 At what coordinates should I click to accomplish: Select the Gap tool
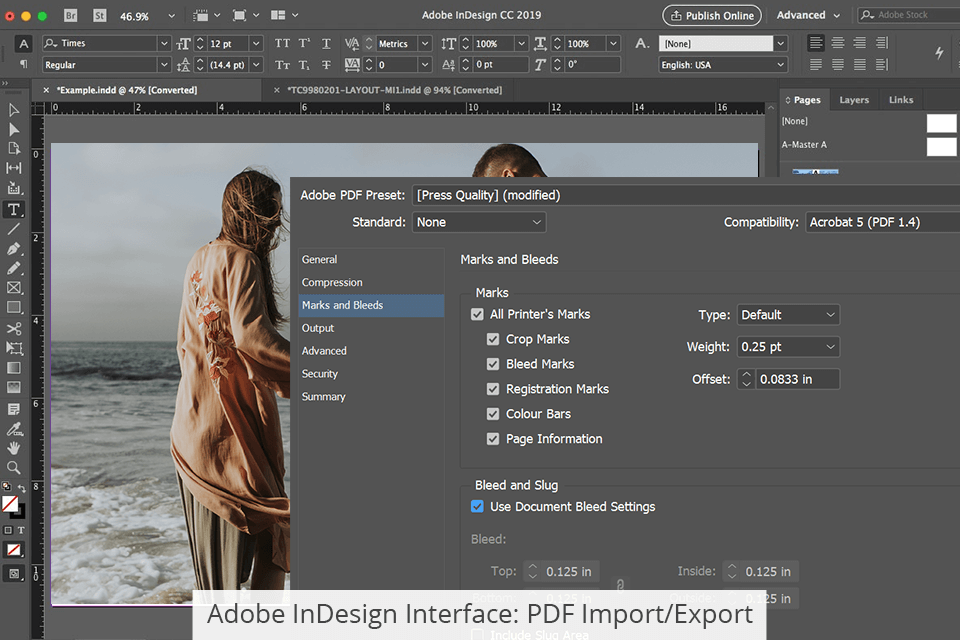point(13,168)
